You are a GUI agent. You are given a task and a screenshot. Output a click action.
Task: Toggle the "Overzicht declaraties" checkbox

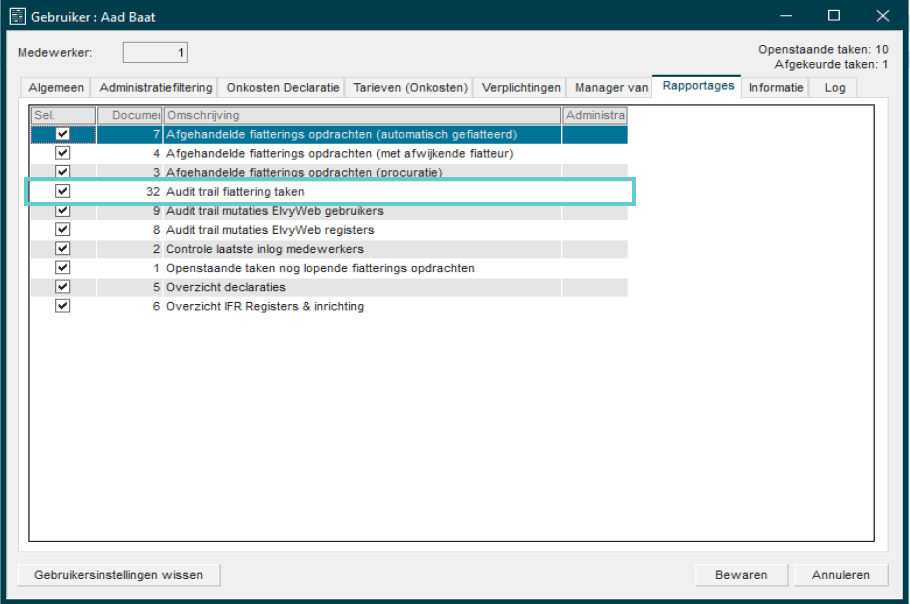[x=62, y=288]
